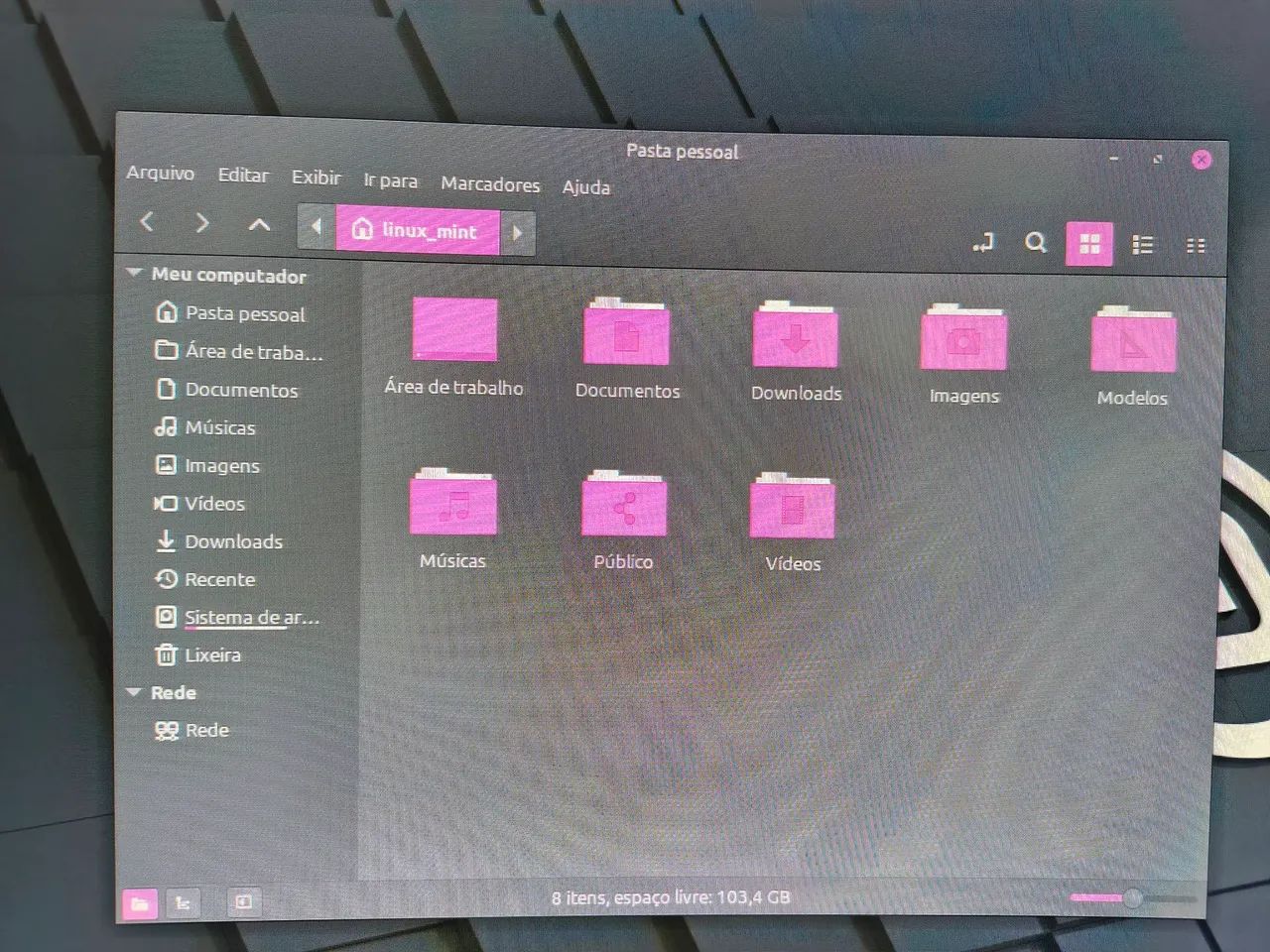Switch to list view

[x=1143, y=245]
